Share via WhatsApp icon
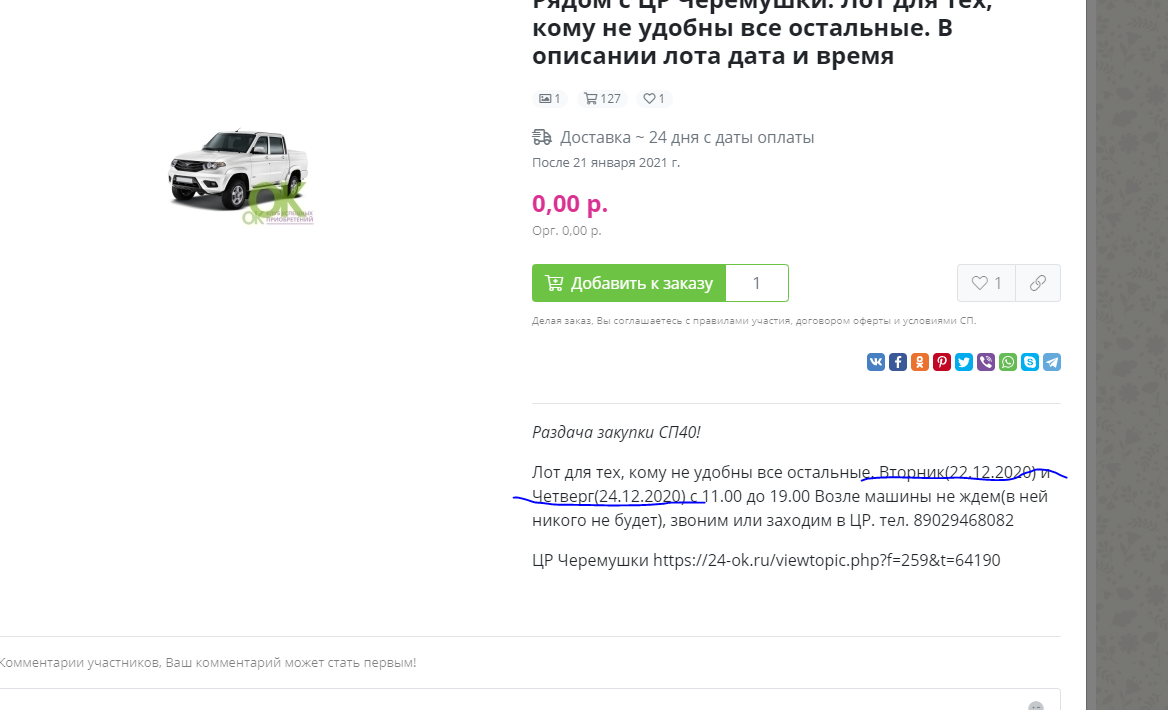The image size is (1168, 710). click(1008, 362)
